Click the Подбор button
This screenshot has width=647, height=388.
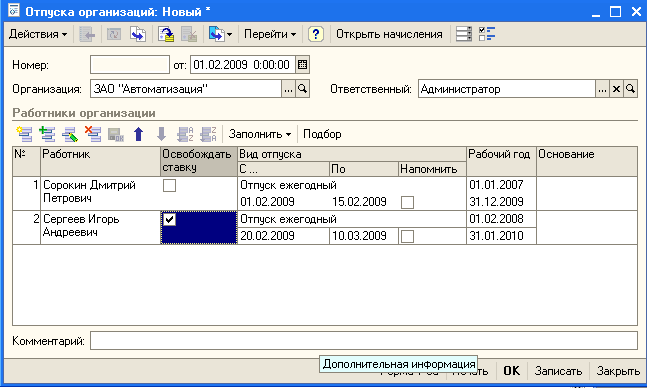(x=322, y=134)
